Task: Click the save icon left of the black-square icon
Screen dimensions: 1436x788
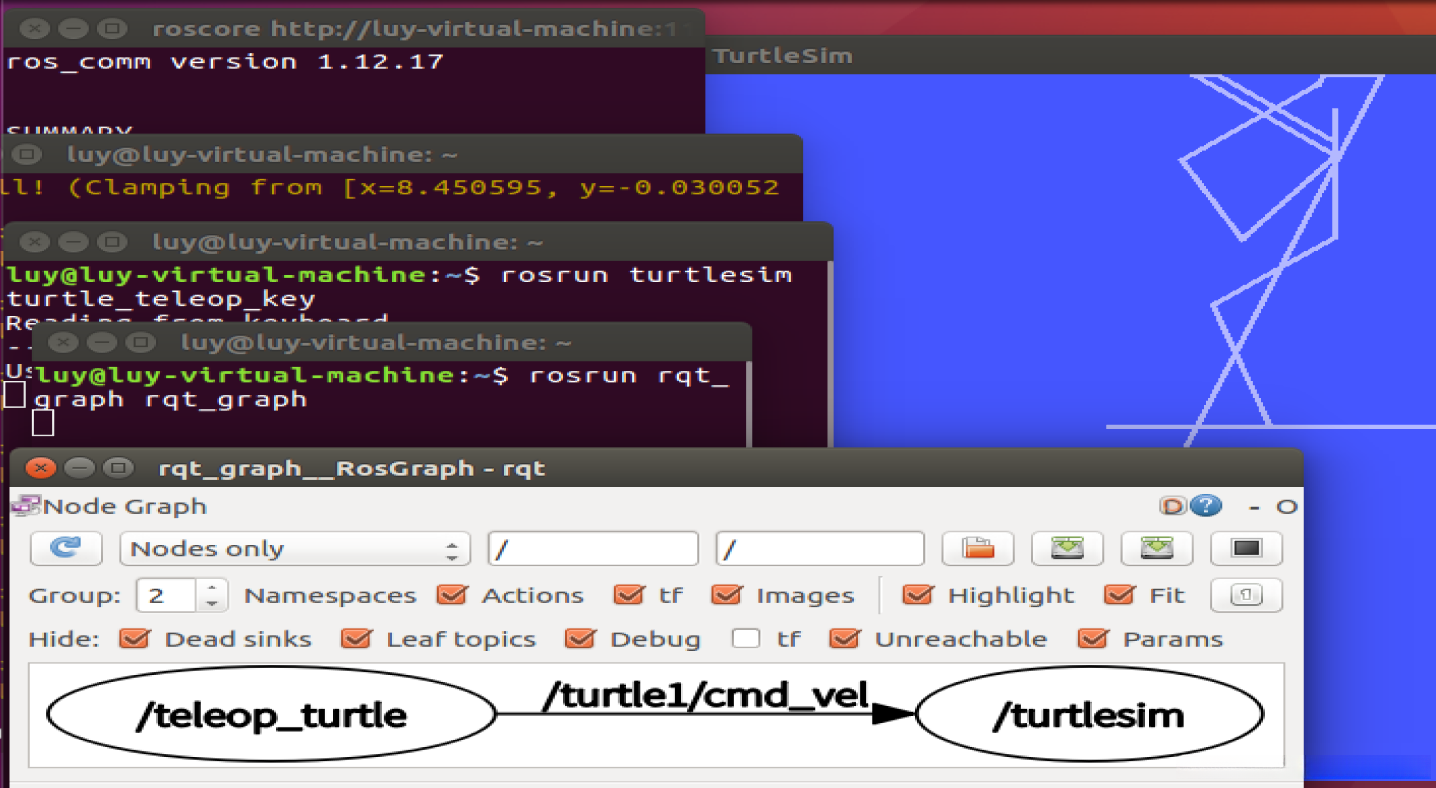Action: point(1157,548)
